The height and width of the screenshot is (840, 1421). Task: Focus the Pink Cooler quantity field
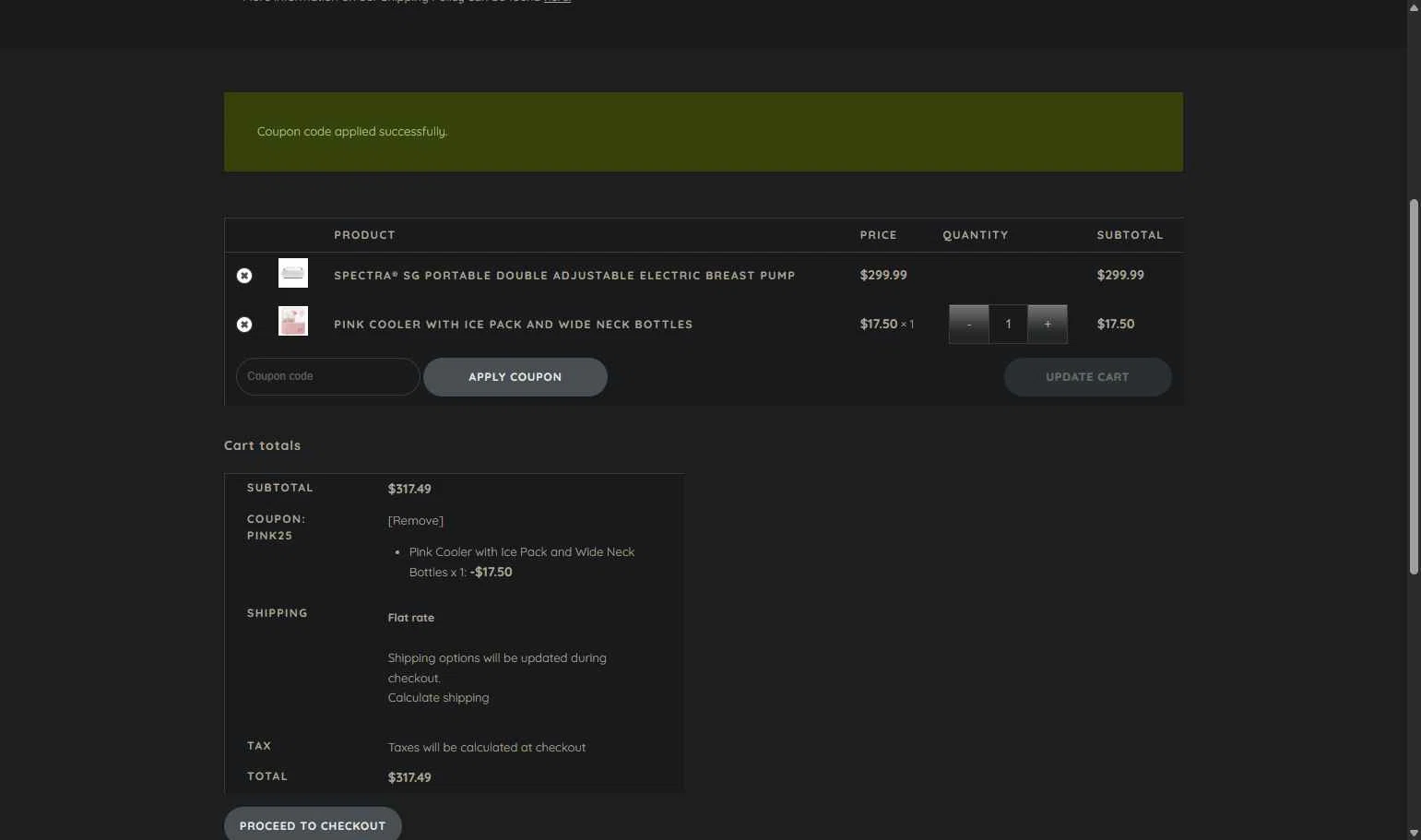[x=1008, y=324]
